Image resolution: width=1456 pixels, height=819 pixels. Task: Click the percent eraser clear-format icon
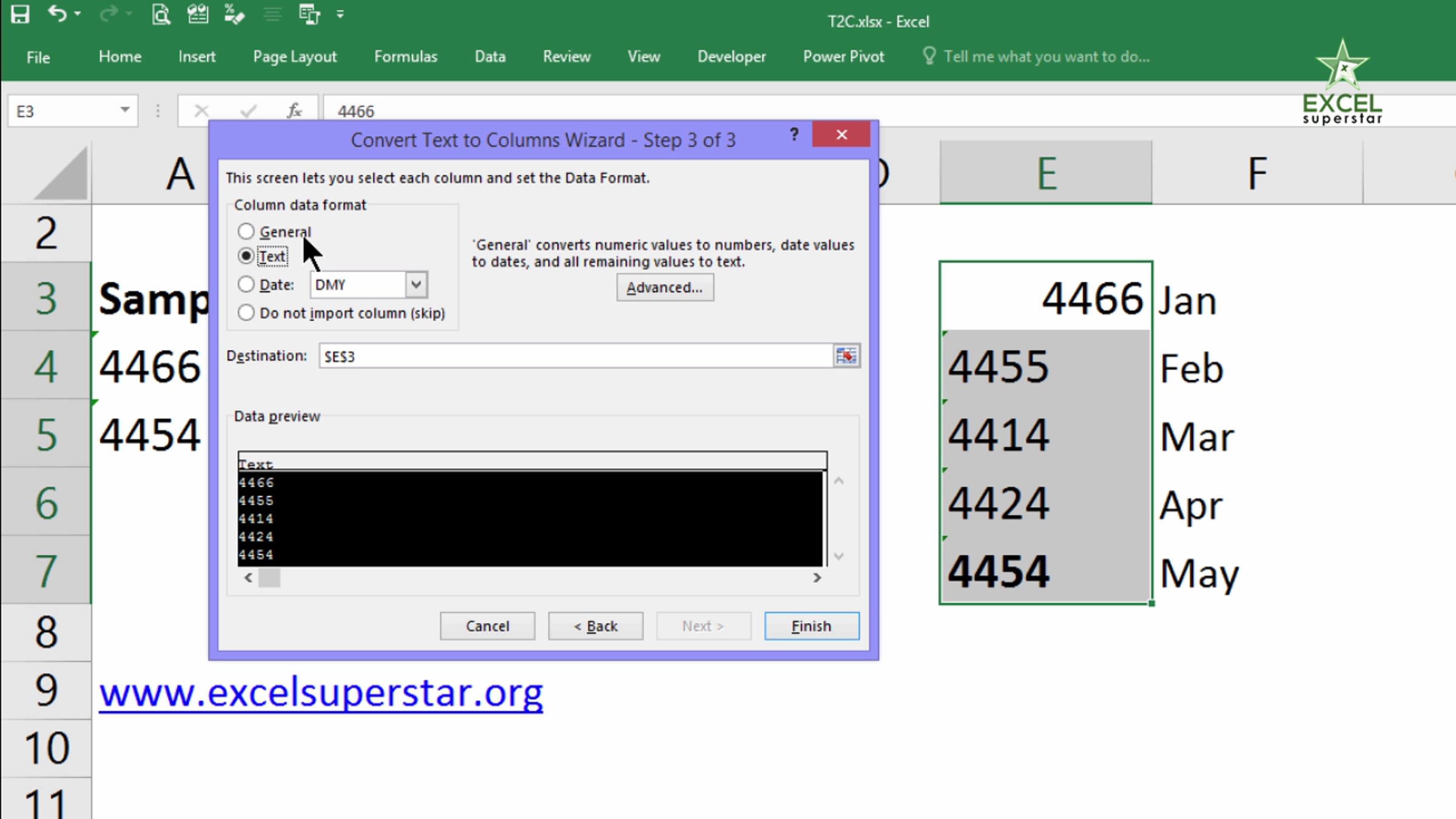coord(234,14)
